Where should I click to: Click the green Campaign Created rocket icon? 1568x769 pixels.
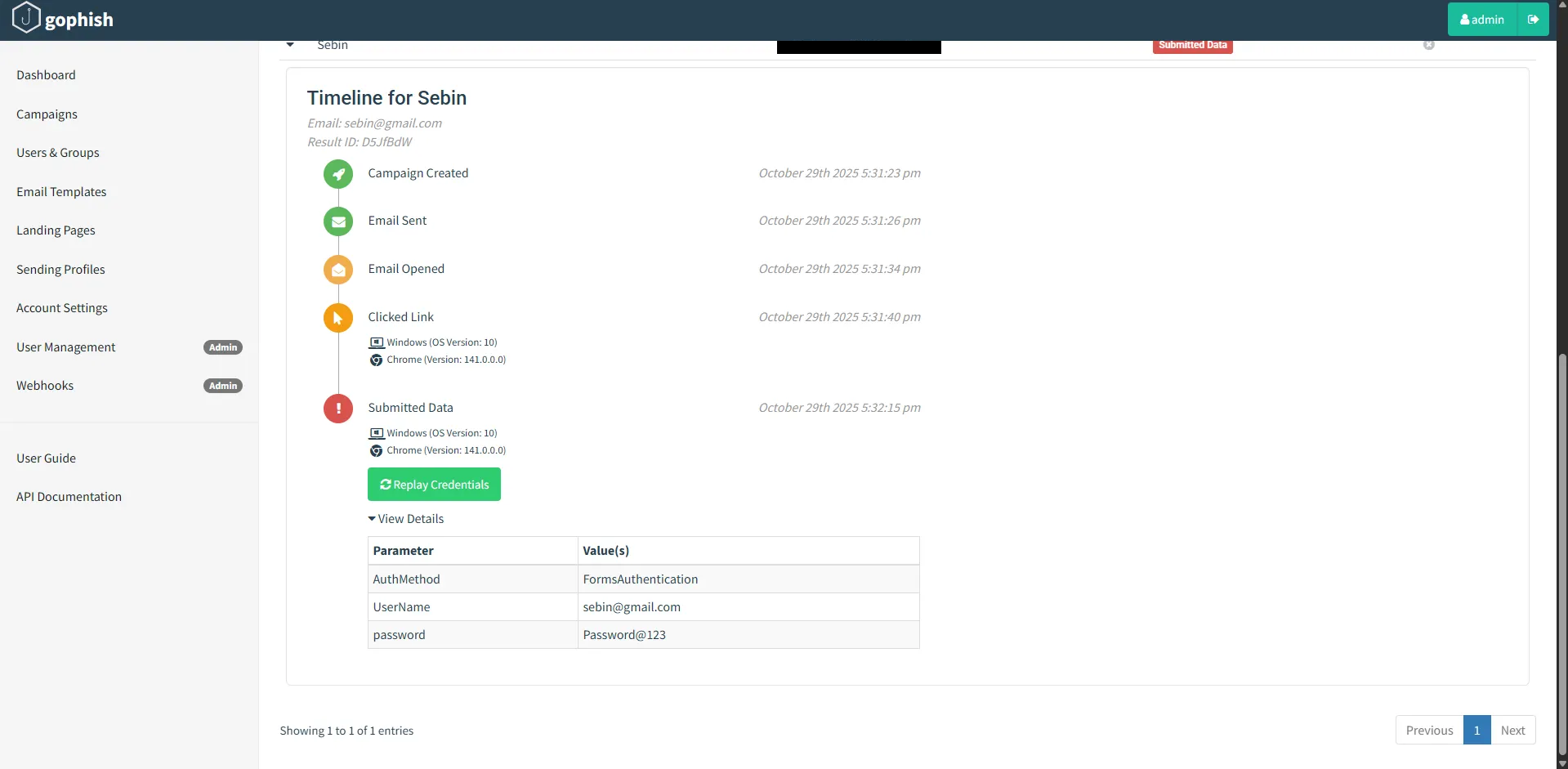338,174
